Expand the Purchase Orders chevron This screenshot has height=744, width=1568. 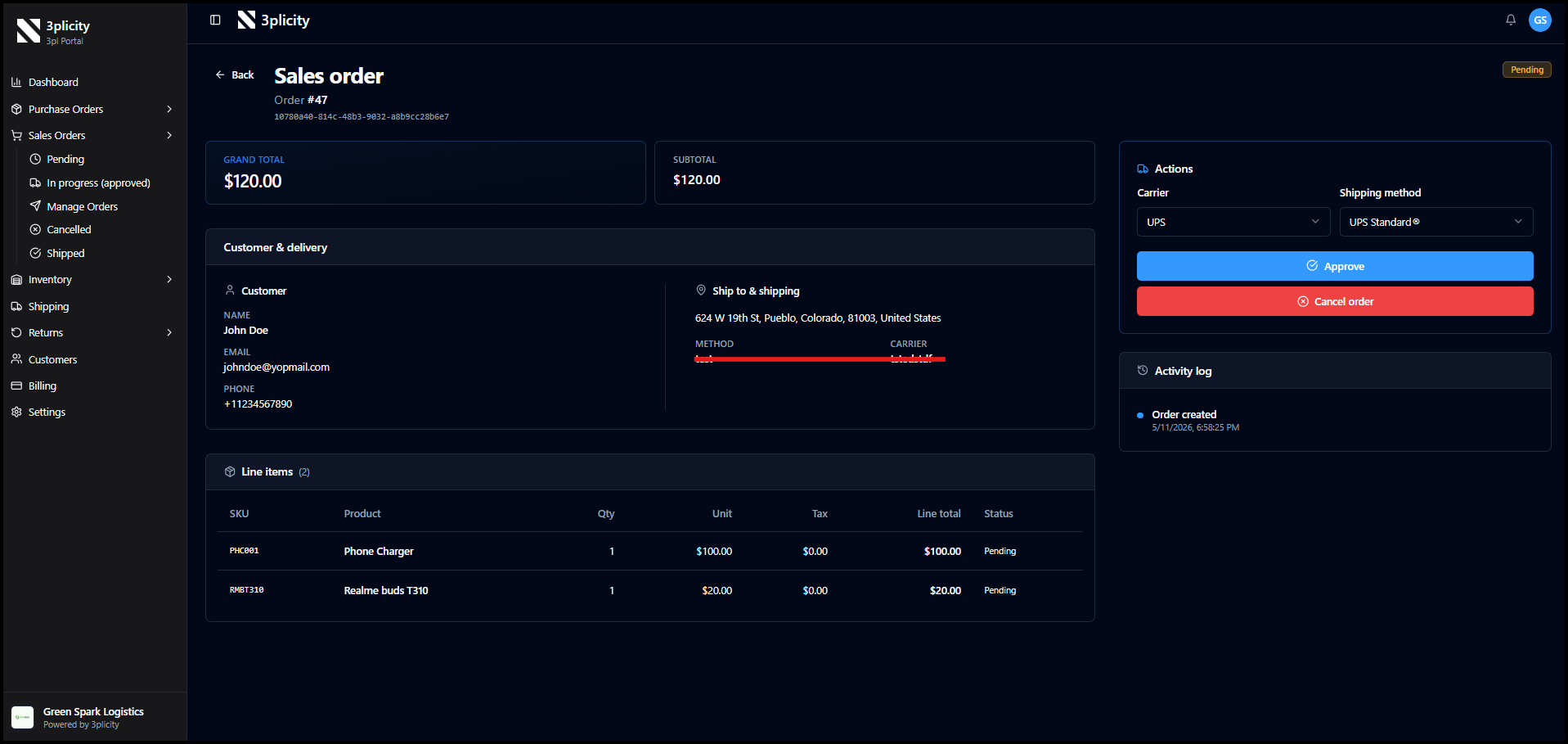coord(169,110)
